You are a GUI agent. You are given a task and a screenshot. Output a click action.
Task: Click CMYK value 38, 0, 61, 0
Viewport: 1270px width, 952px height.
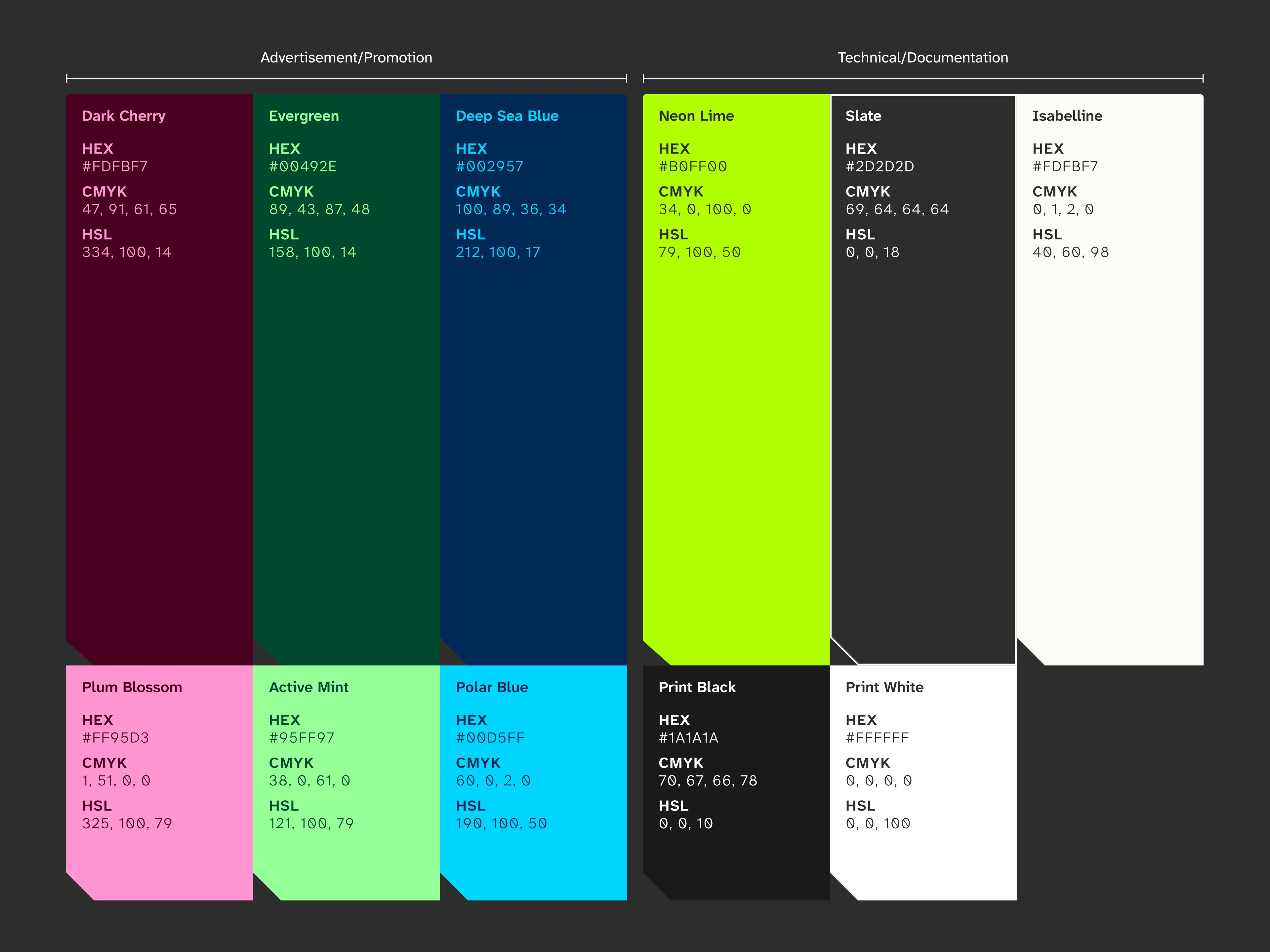coord(309,780)
